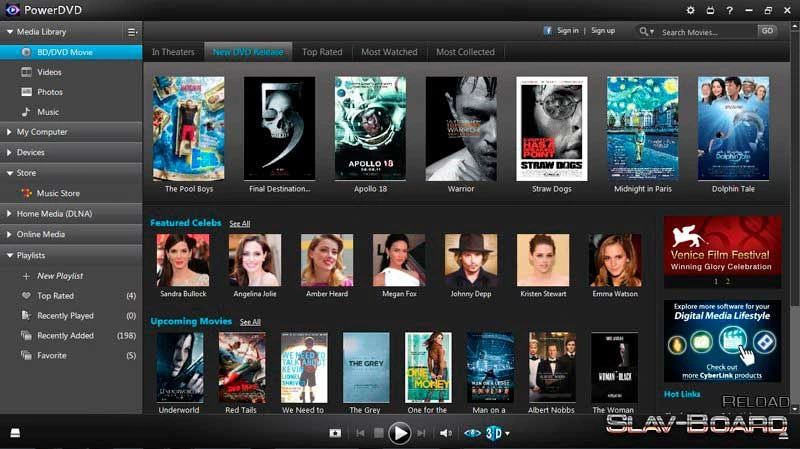800x449 pixels.
Task: Take a snapshot with the camera icon
Action: tap(335, 433)
